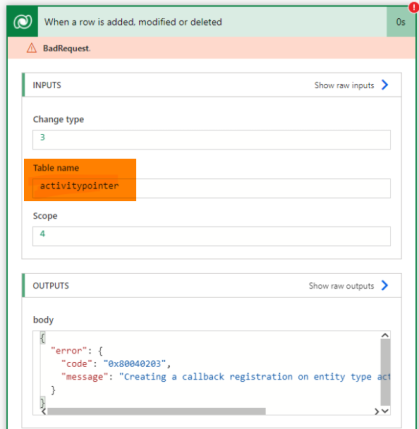The image size is (419, 429).
Task: Click the red error badge icon
Action: (x=414, y=7)
